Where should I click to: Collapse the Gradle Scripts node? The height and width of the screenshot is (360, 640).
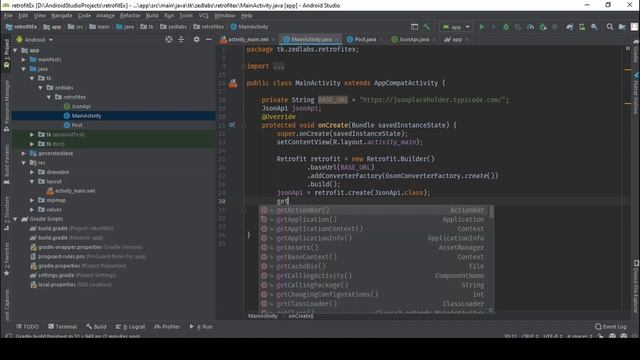click(x=16, y=219)
